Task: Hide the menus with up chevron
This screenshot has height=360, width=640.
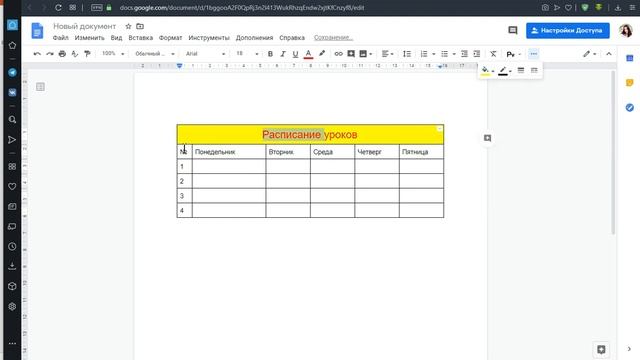Action: [609, 54]
